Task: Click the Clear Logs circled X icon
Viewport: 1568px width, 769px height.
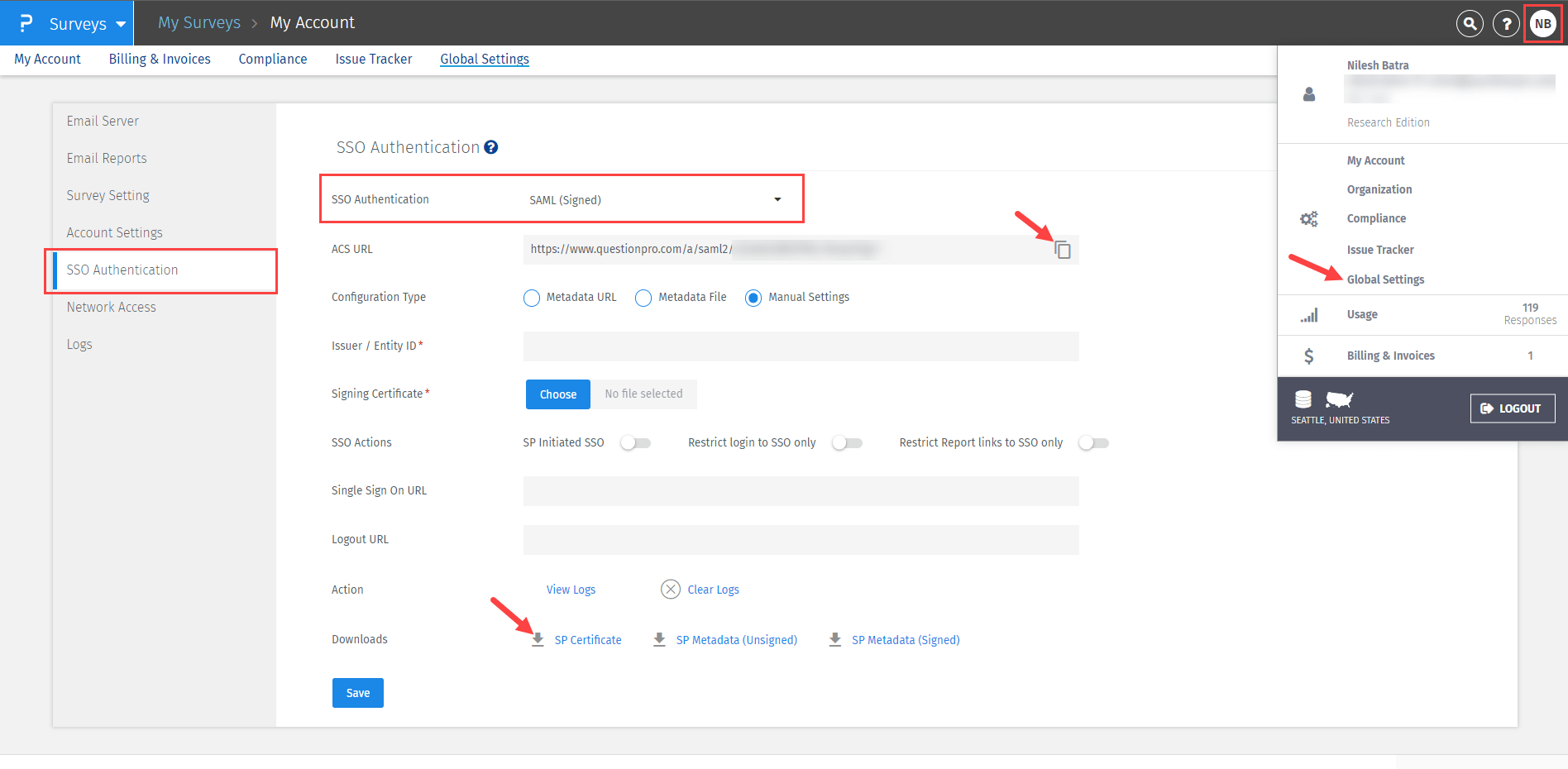Action: click(x=671, y=590)
